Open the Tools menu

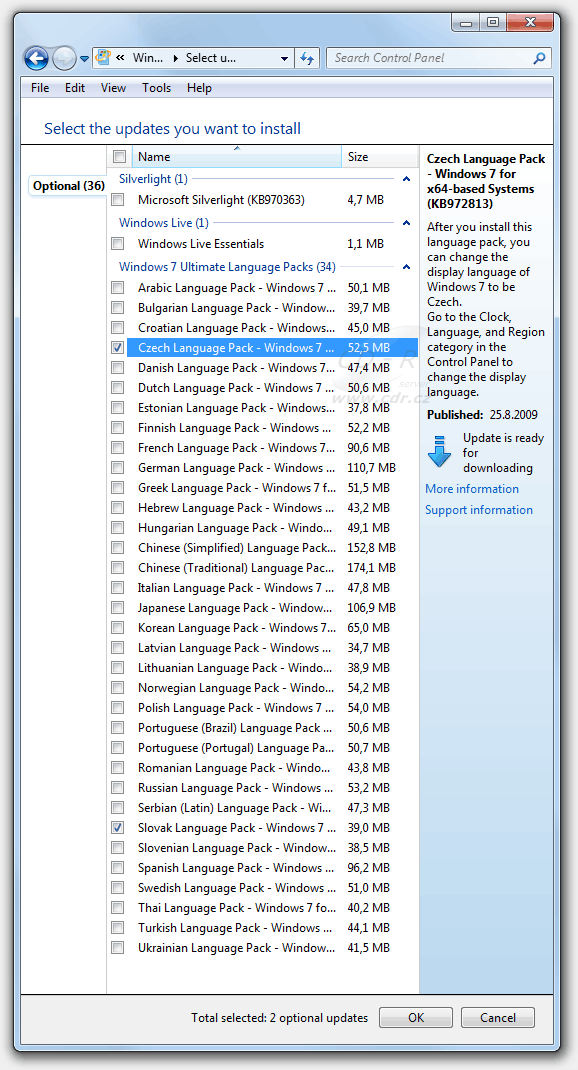tap(156, 87)
